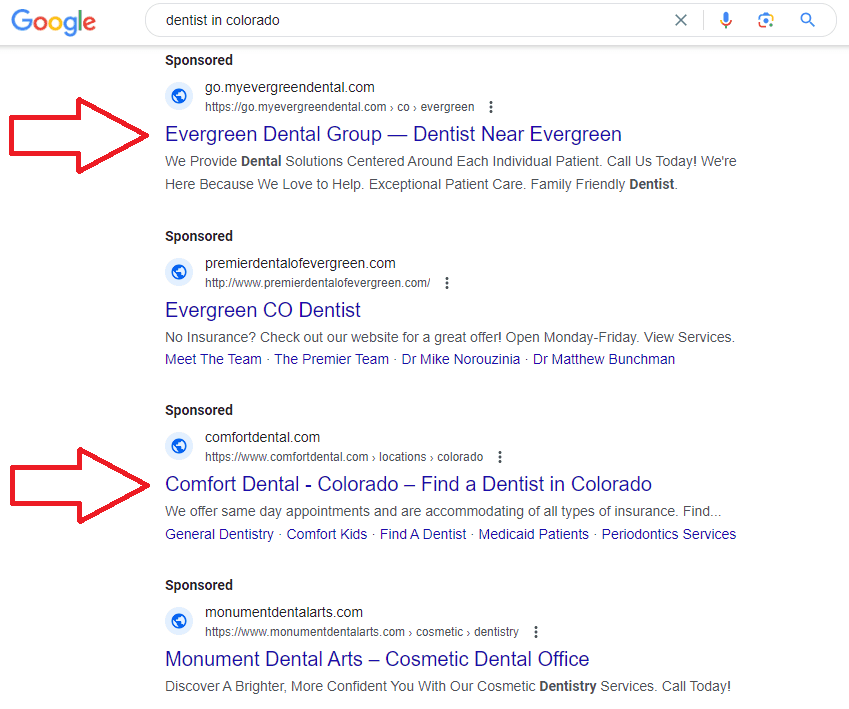849x709 pixels.
Task: Click the Google logo
Action: (52, 22)
